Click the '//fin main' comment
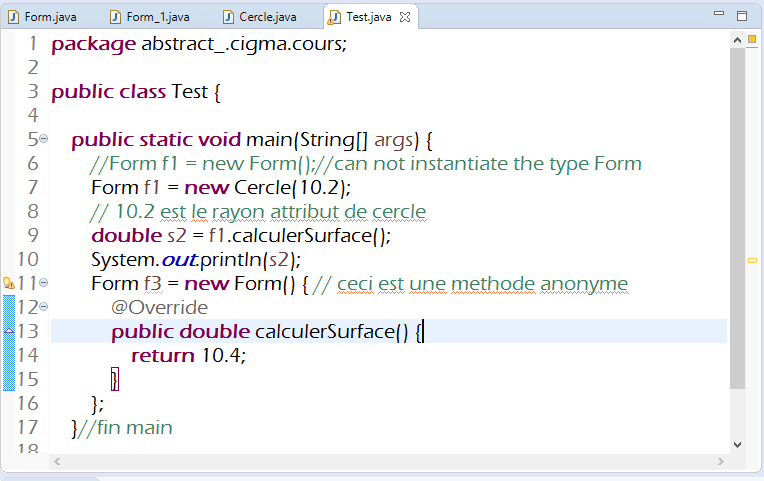Image resolution: width=764 pixels, height=481 pixels. point(125,427)
